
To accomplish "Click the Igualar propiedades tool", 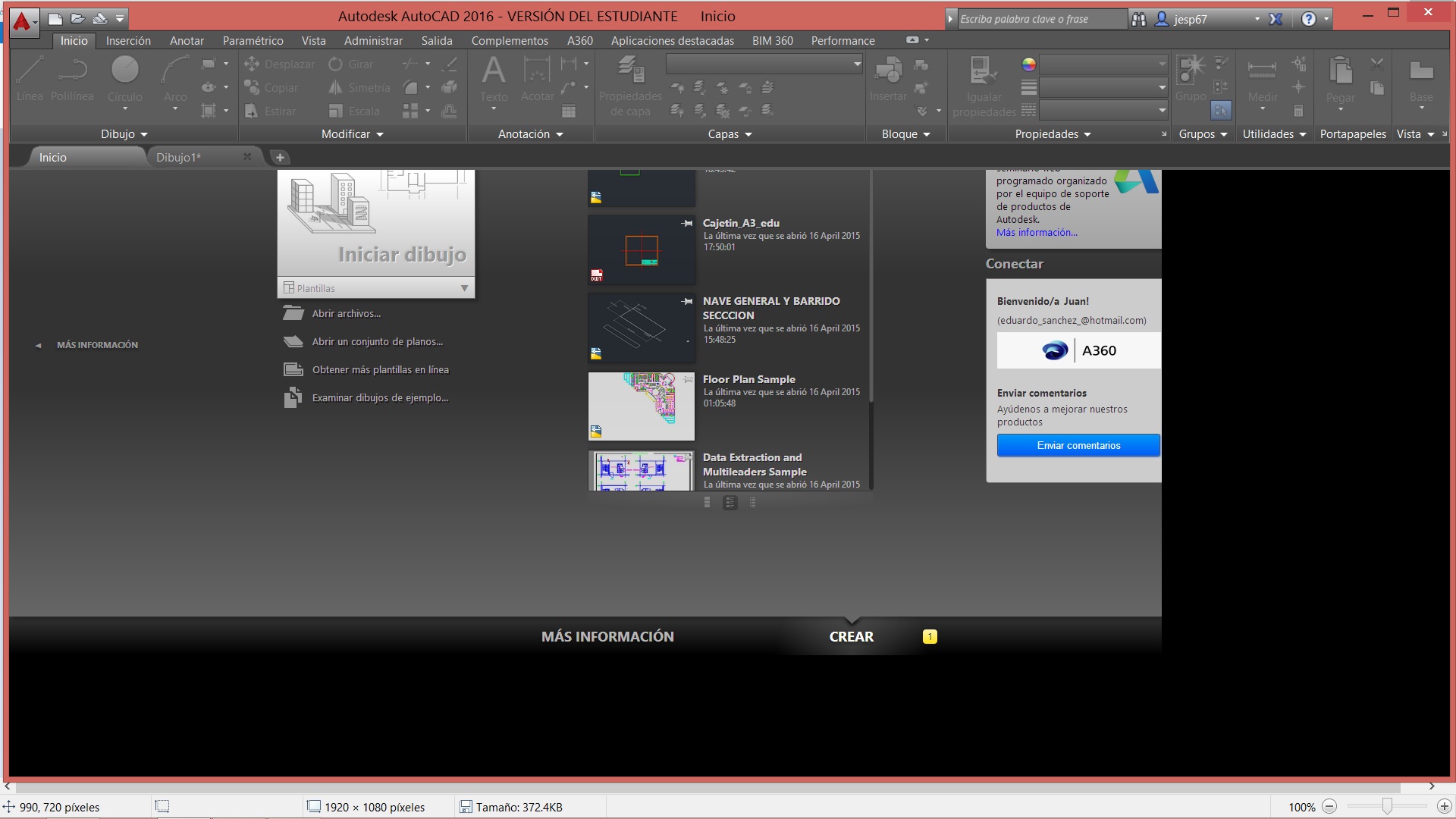I will tap(984, 86).
